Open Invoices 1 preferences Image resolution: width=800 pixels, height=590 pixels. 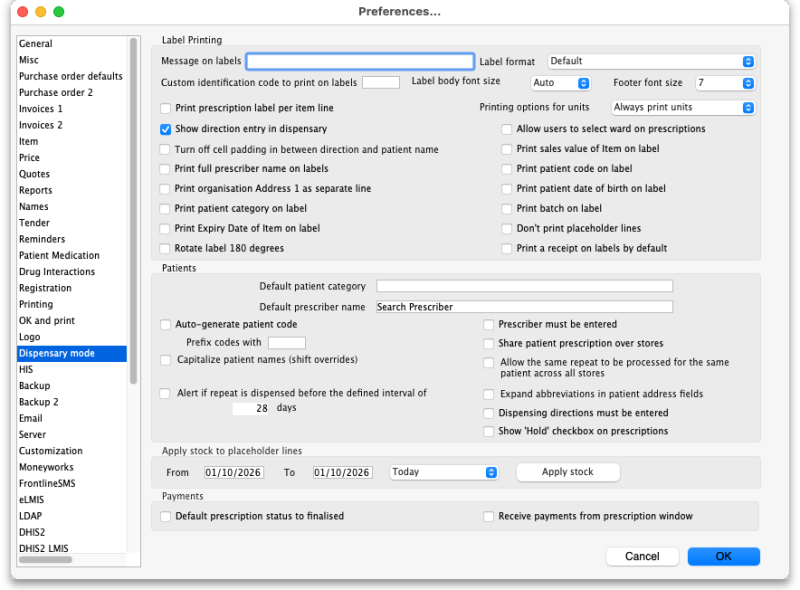pyautogui.click(x=71, y=109)
